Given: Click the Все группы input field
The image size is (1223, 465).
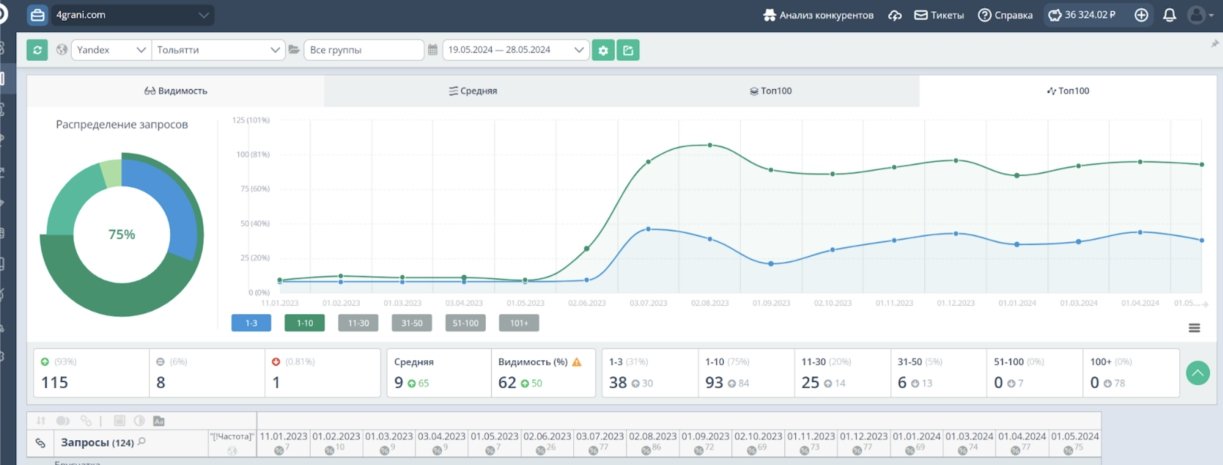Looking at the screenshot, I should [364, 50].
